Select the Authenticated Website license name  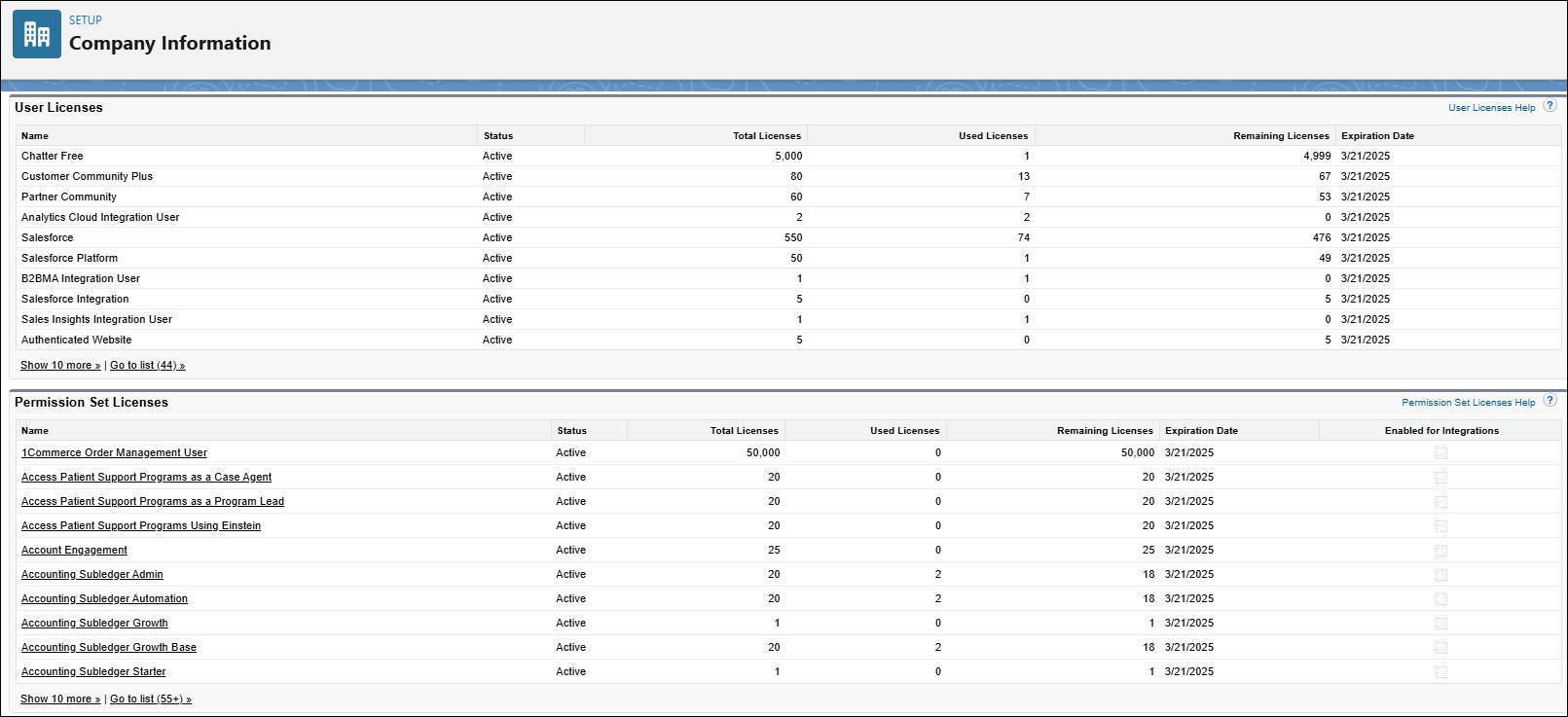76,340
